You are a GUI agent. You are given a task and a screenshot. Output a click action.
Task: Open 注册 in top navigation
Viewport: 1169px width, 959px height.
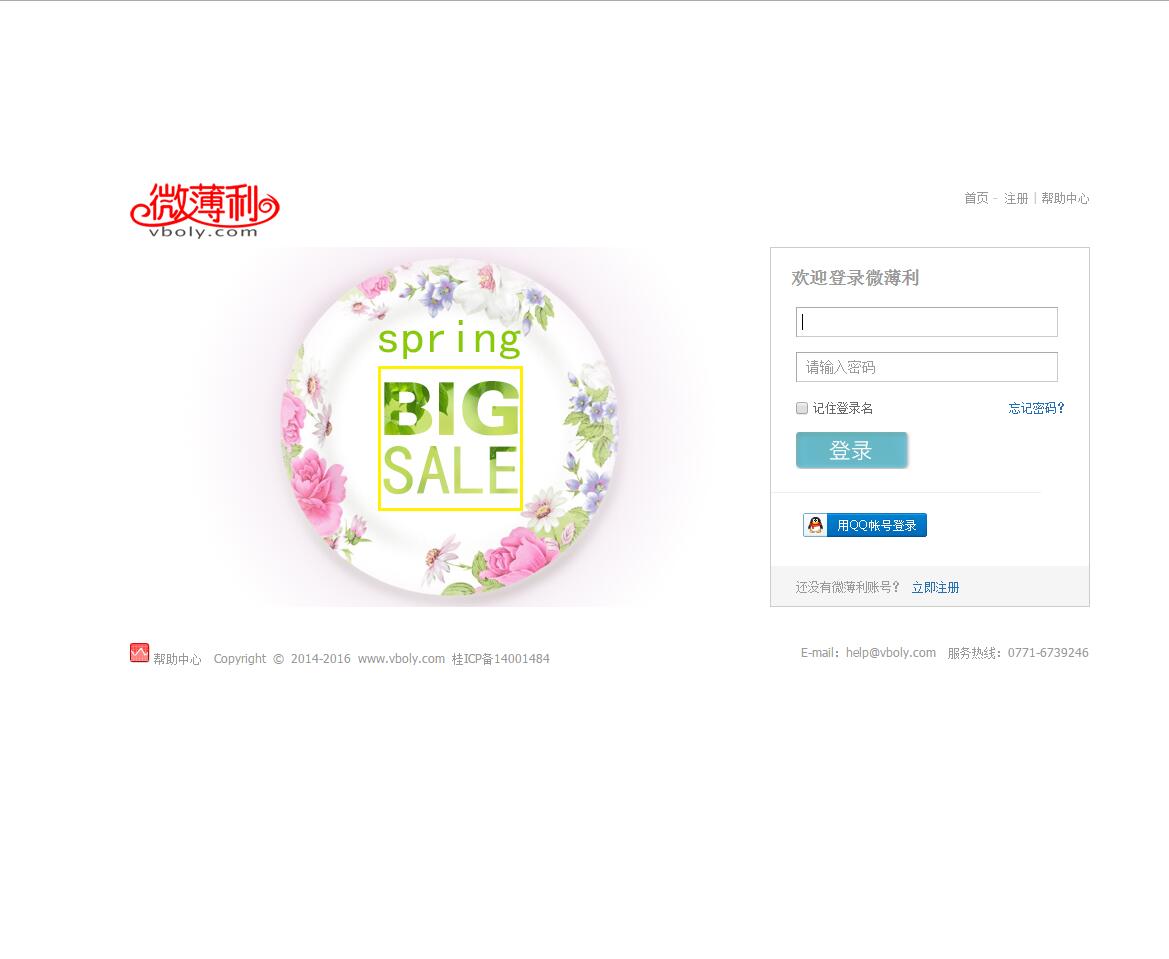1015,198
